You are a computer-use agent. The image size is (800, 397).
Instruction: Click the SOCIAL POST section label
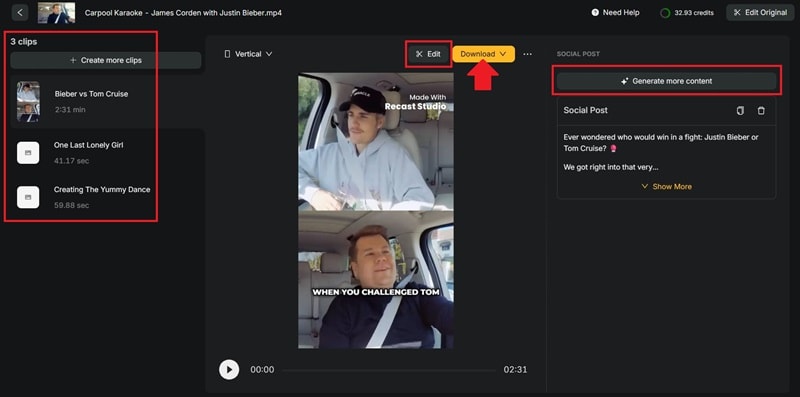click(x=578, y=54)
